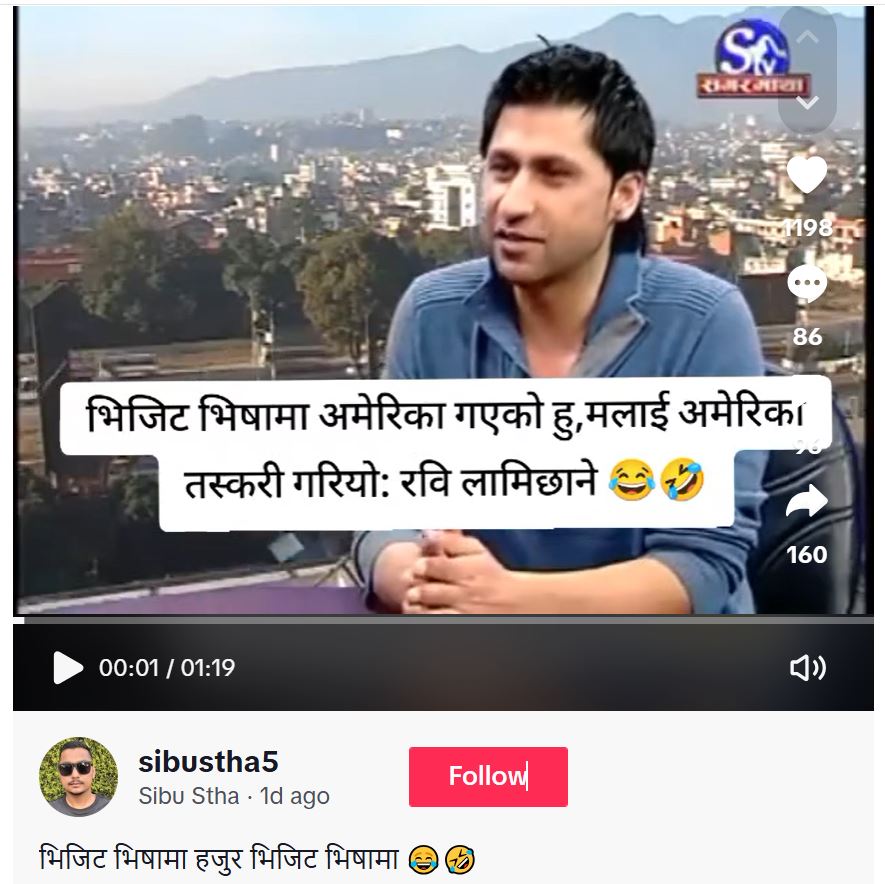Play the video with the triangle button
The image size is (885, 884).
tap(68, 668)
